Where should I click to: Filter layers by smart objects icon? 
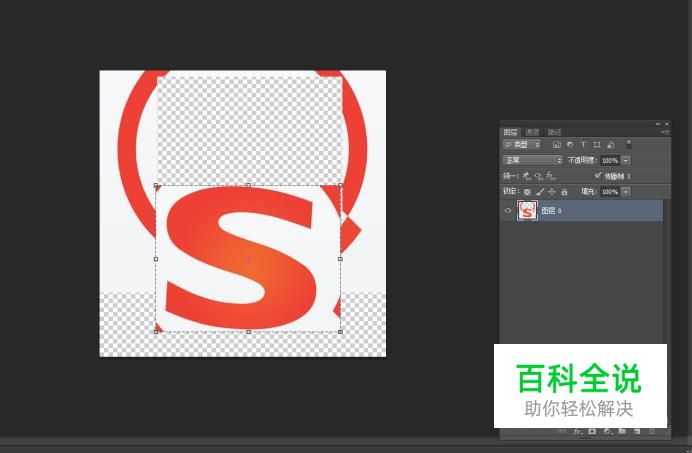tap(611, 144)
